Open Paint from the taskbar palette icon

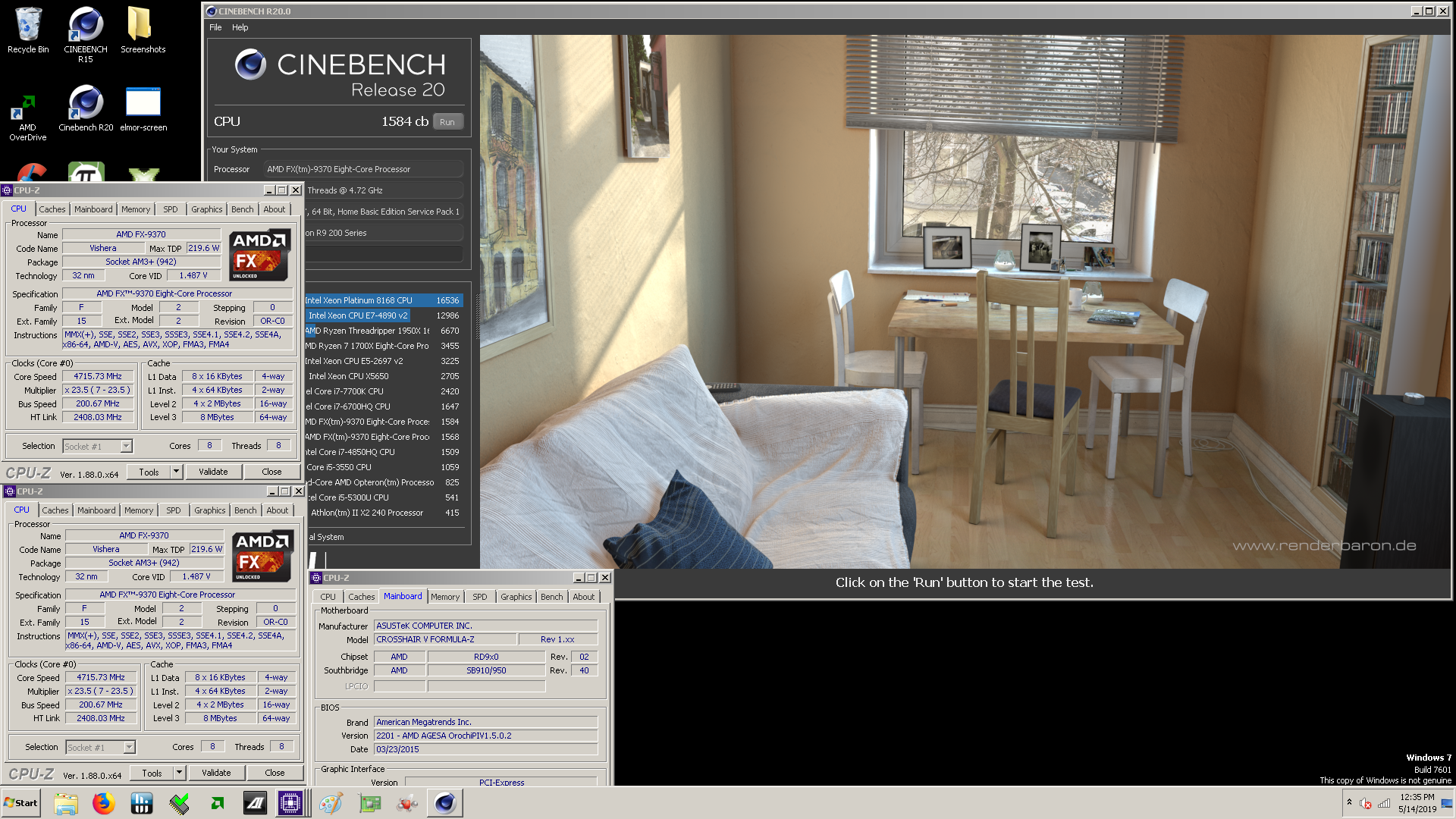(331, 803)
